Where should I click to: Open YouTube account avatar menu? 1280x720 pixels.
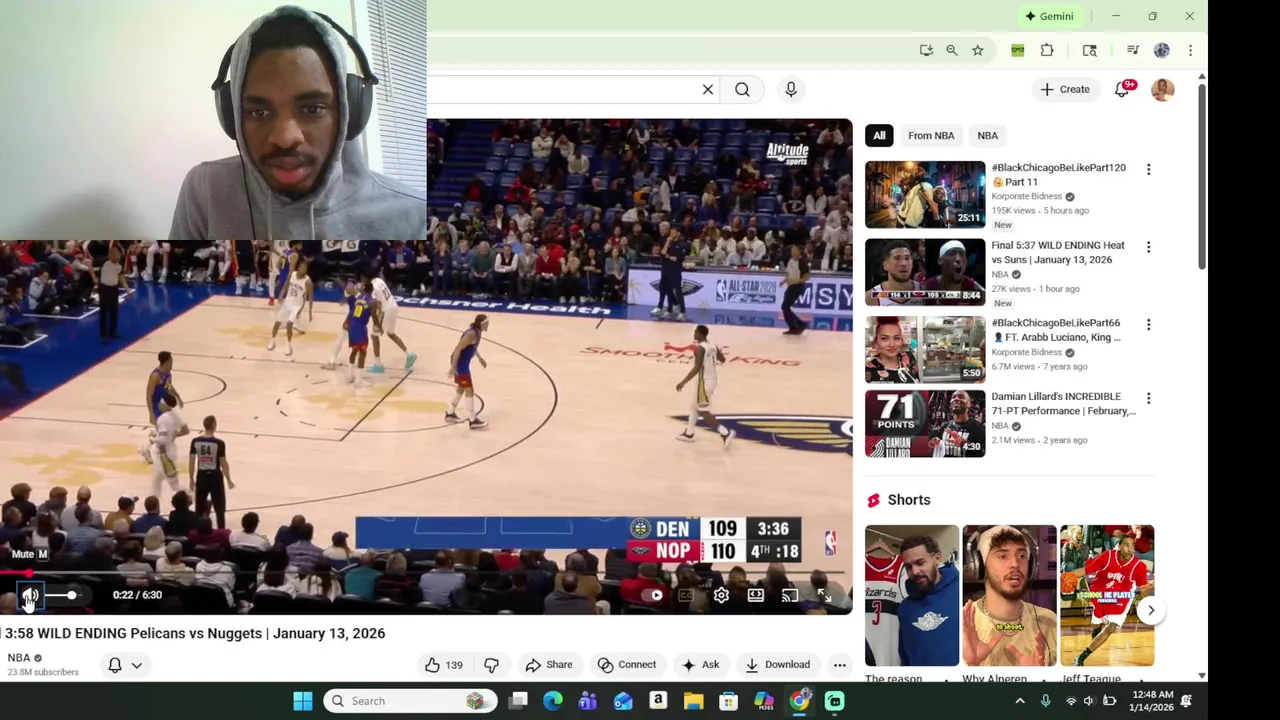click(x=1162, y=89)
